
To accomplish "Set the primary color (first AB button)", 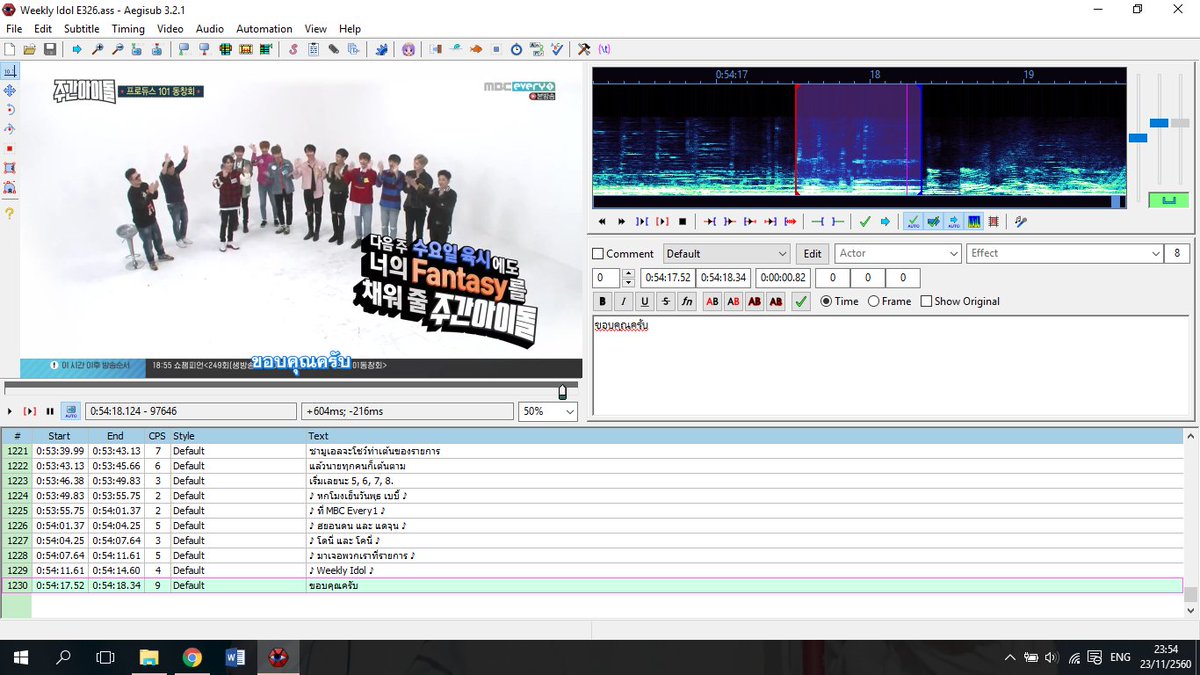I will tap(713, 301).
